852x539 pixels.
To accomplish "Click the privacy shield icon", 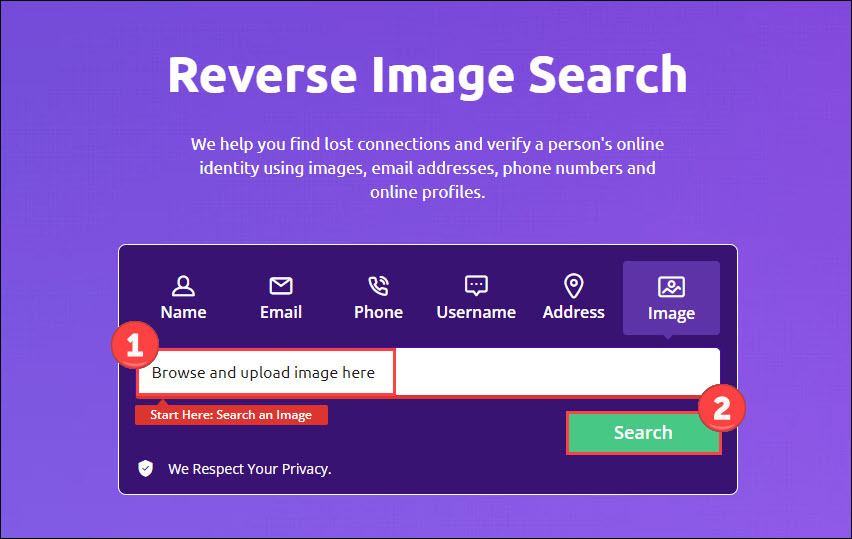I will pos(146,468).
